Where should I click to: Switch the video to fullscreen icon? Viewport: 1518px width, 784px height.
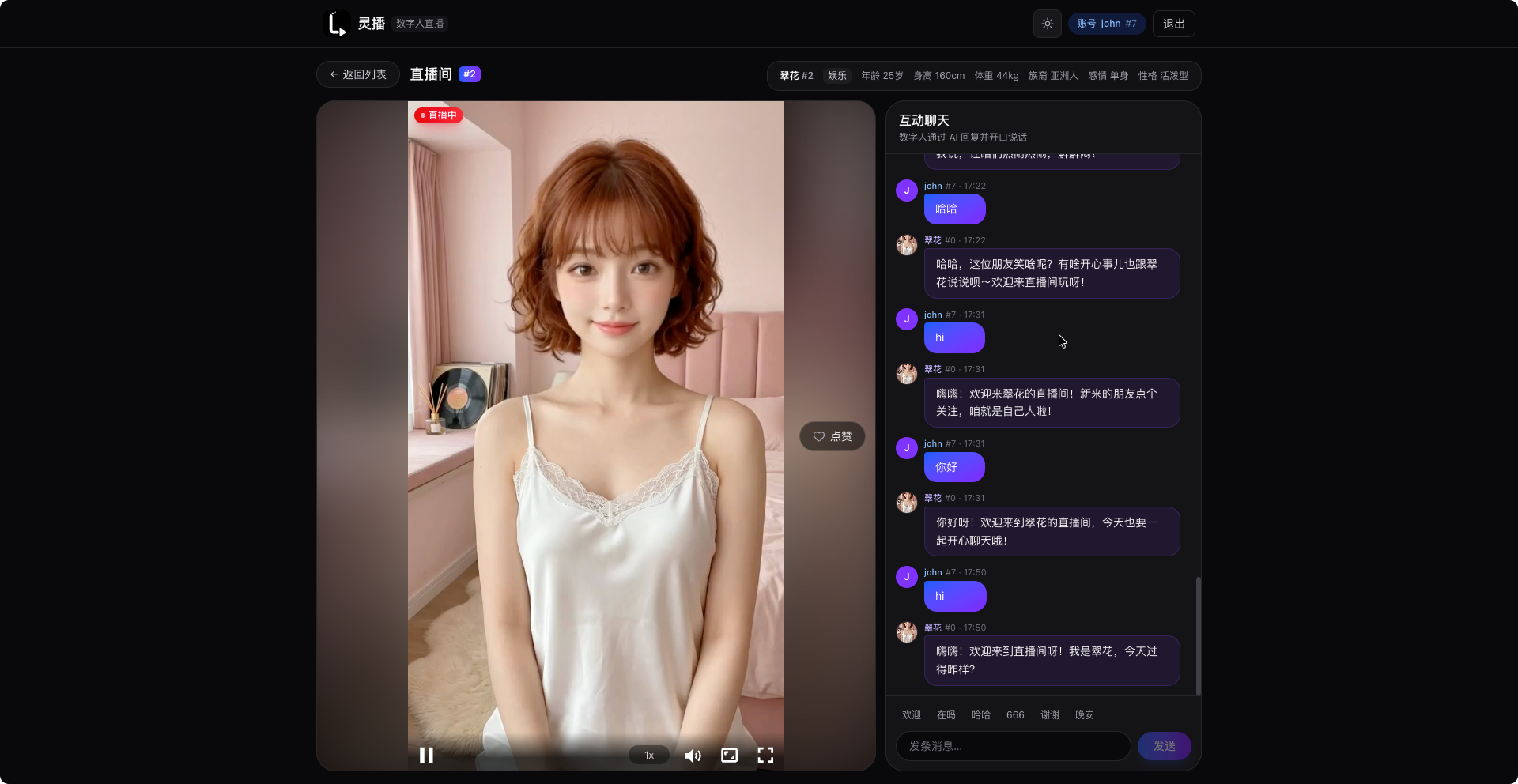[765, 756]
